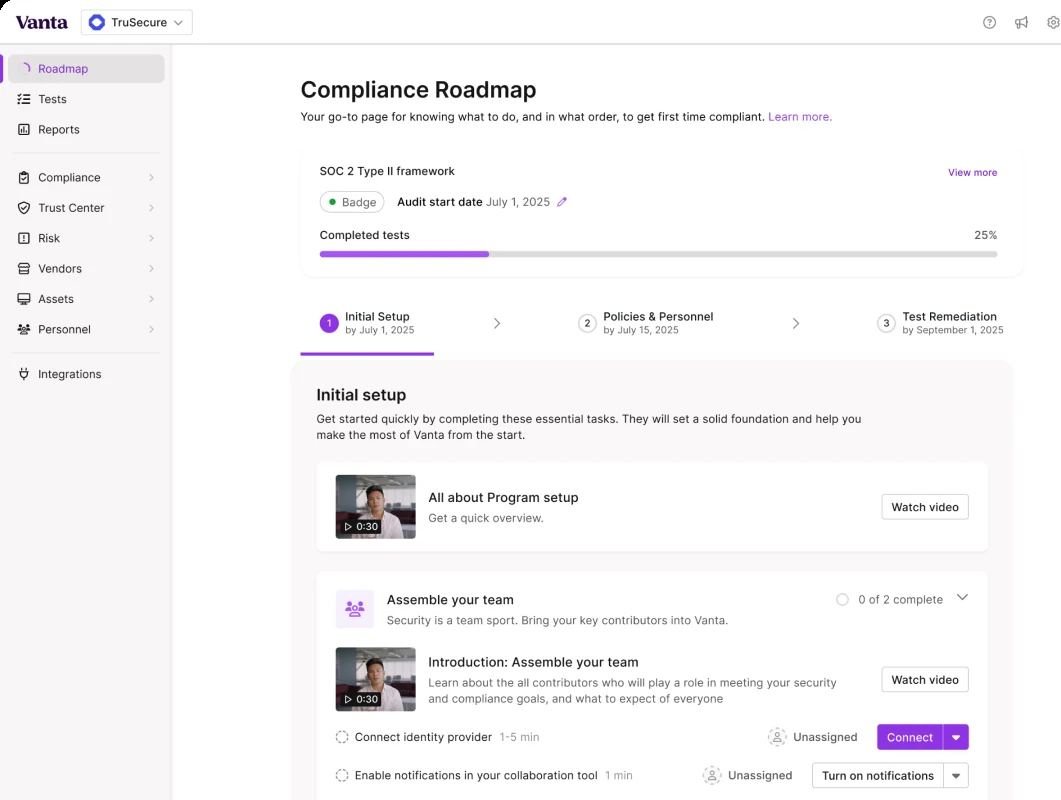Open the announcements megaphone icon
The image size is (1061, 800).
point(1021,22)
